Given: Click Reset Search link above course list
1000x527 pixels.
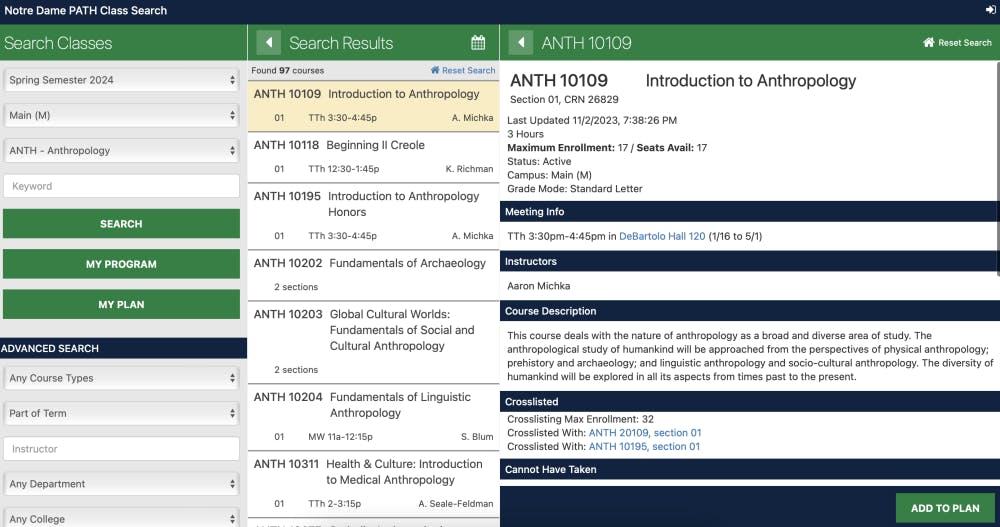Looking at the screenshot, I should pyautogui.click(x=462, y=71).
